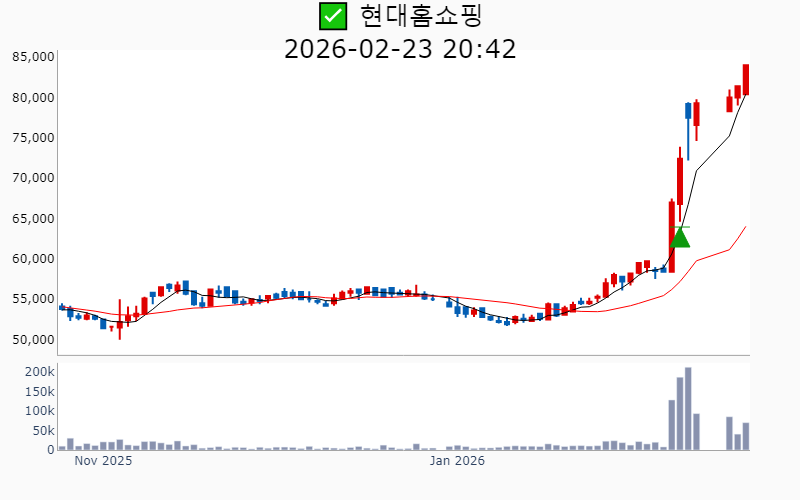Click the 0 volume axis label

[48, 450]
